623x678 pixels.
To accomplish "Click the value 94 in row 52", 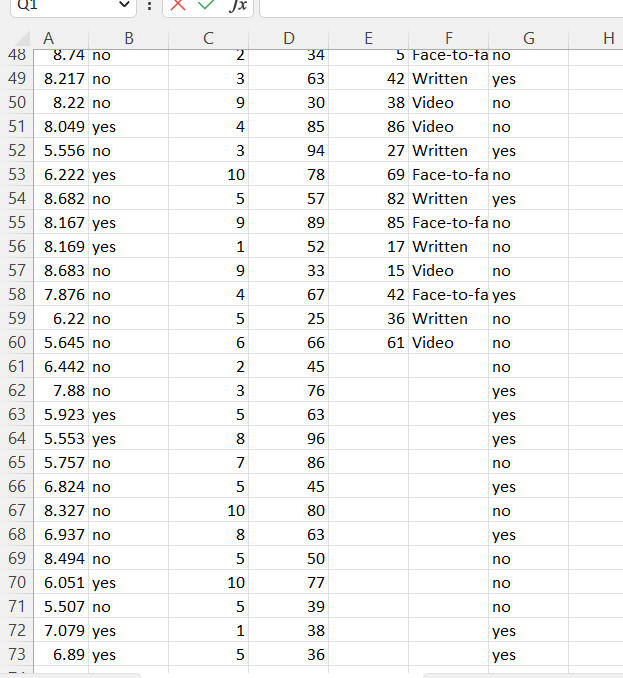I will [289, 150].
